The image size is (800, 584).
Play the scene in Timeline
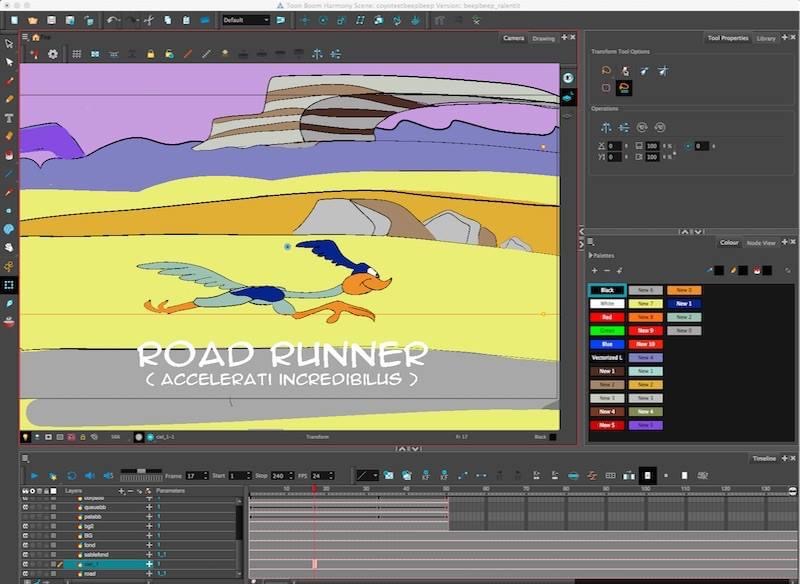coord(34,475)
